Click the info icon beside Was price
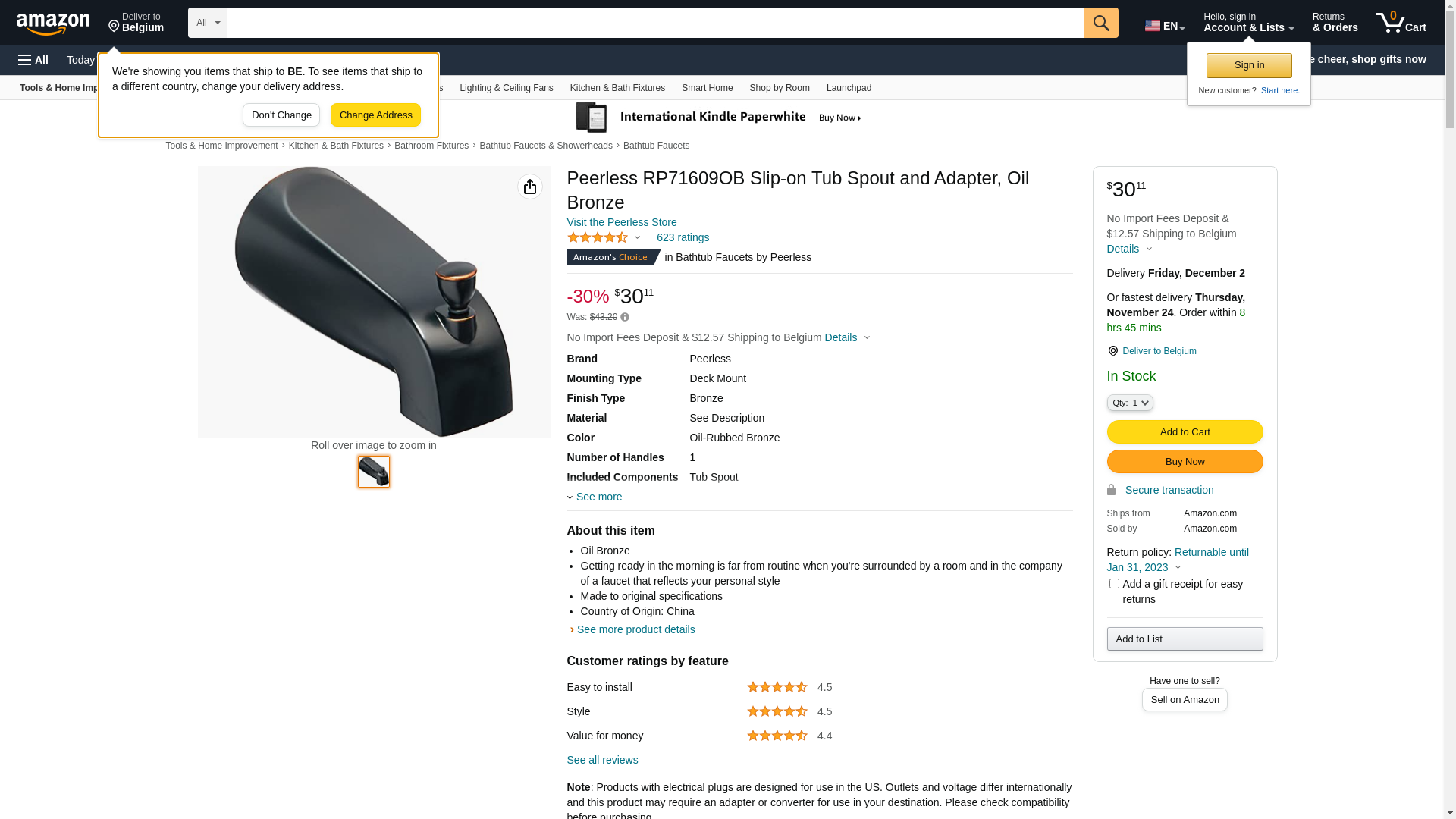Viewport: 1456px width, 819px height. [625, 317]
